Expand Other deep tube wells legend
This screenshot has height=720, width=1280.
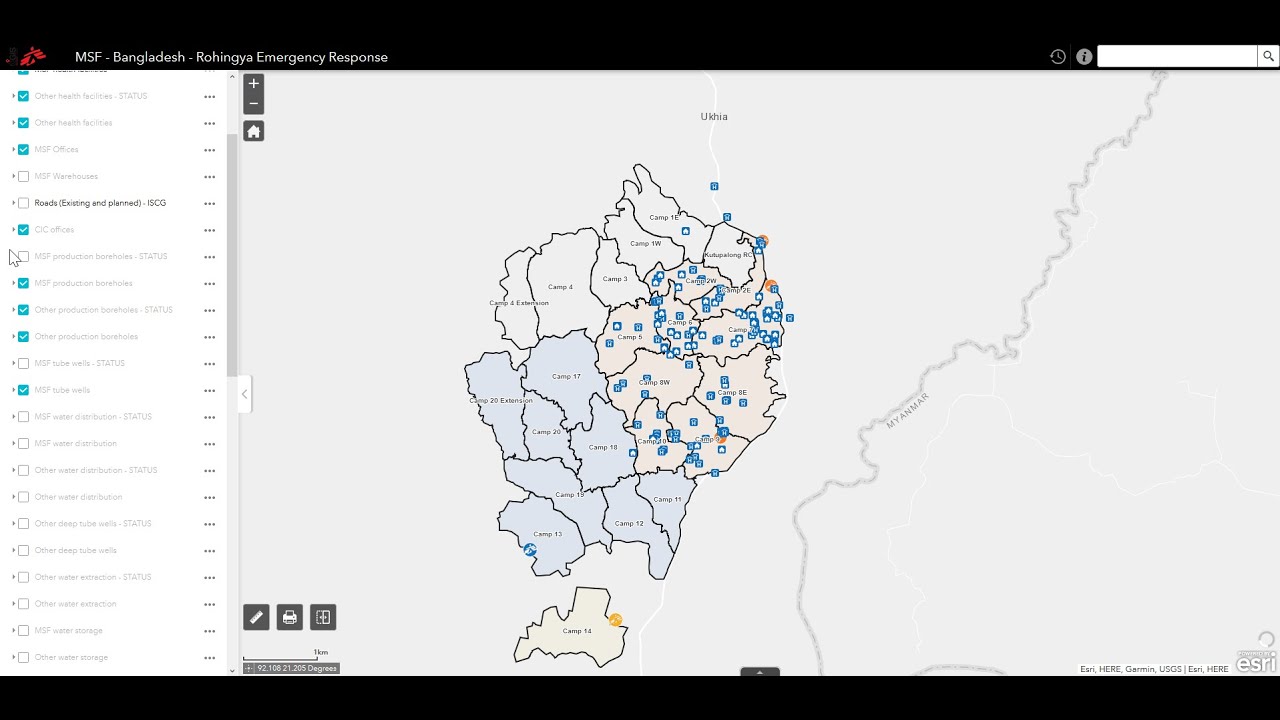13,550
